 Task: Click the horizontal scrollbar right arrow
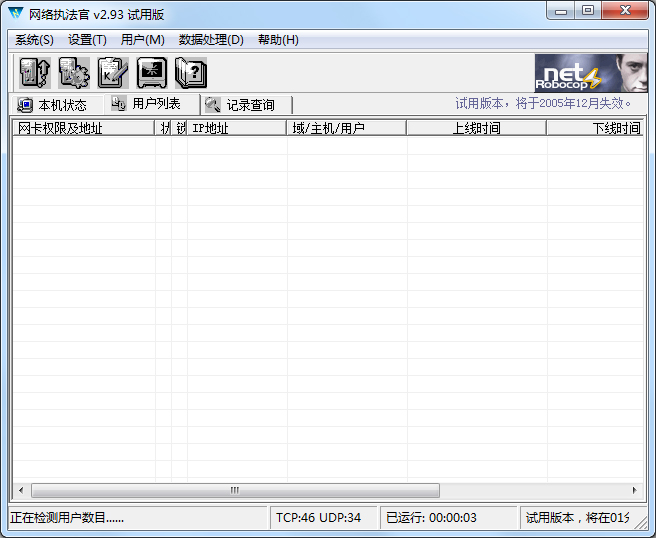pos(634,491)
